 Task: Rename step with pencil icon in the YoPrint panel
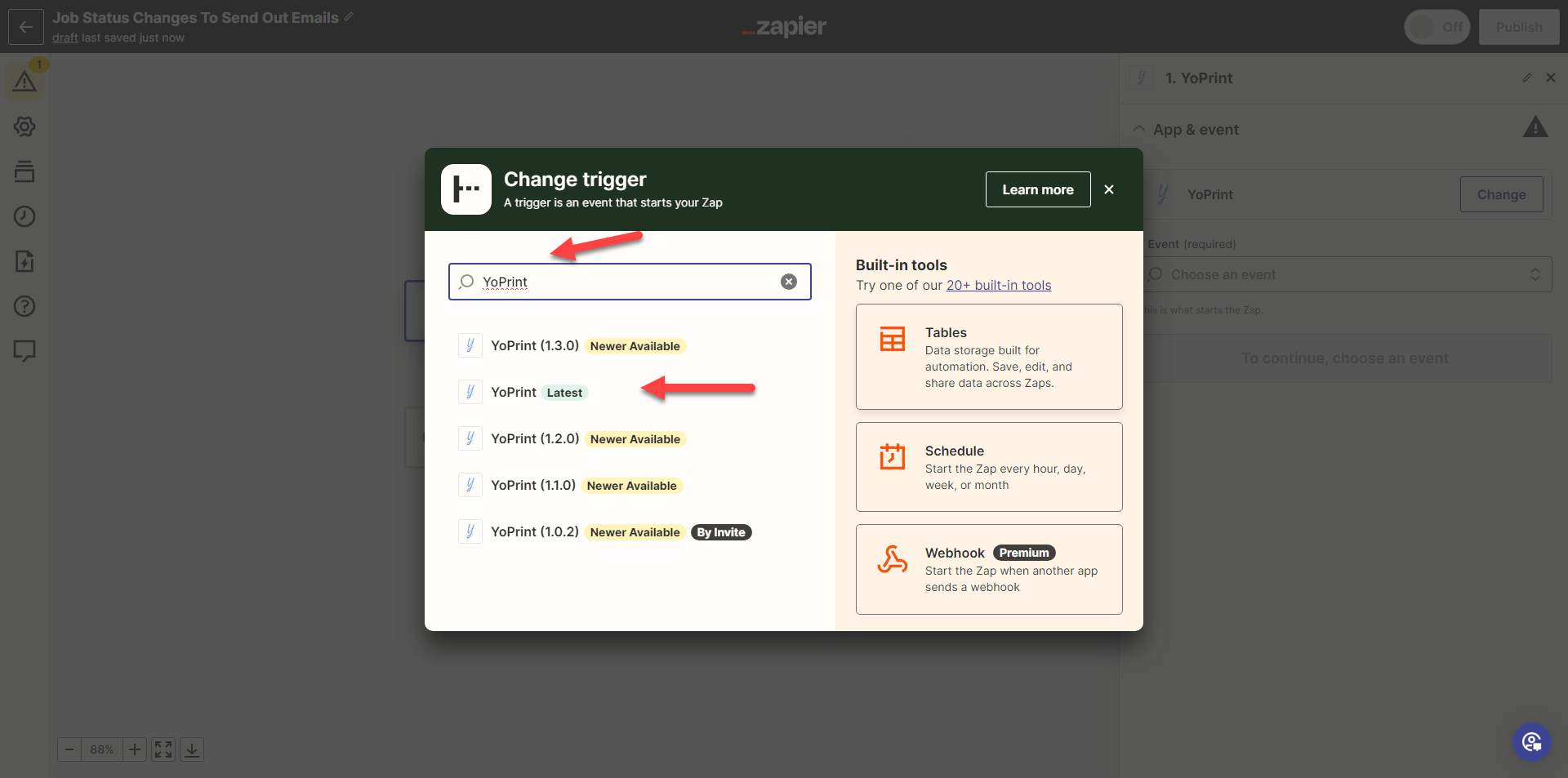click(1526, 78)
